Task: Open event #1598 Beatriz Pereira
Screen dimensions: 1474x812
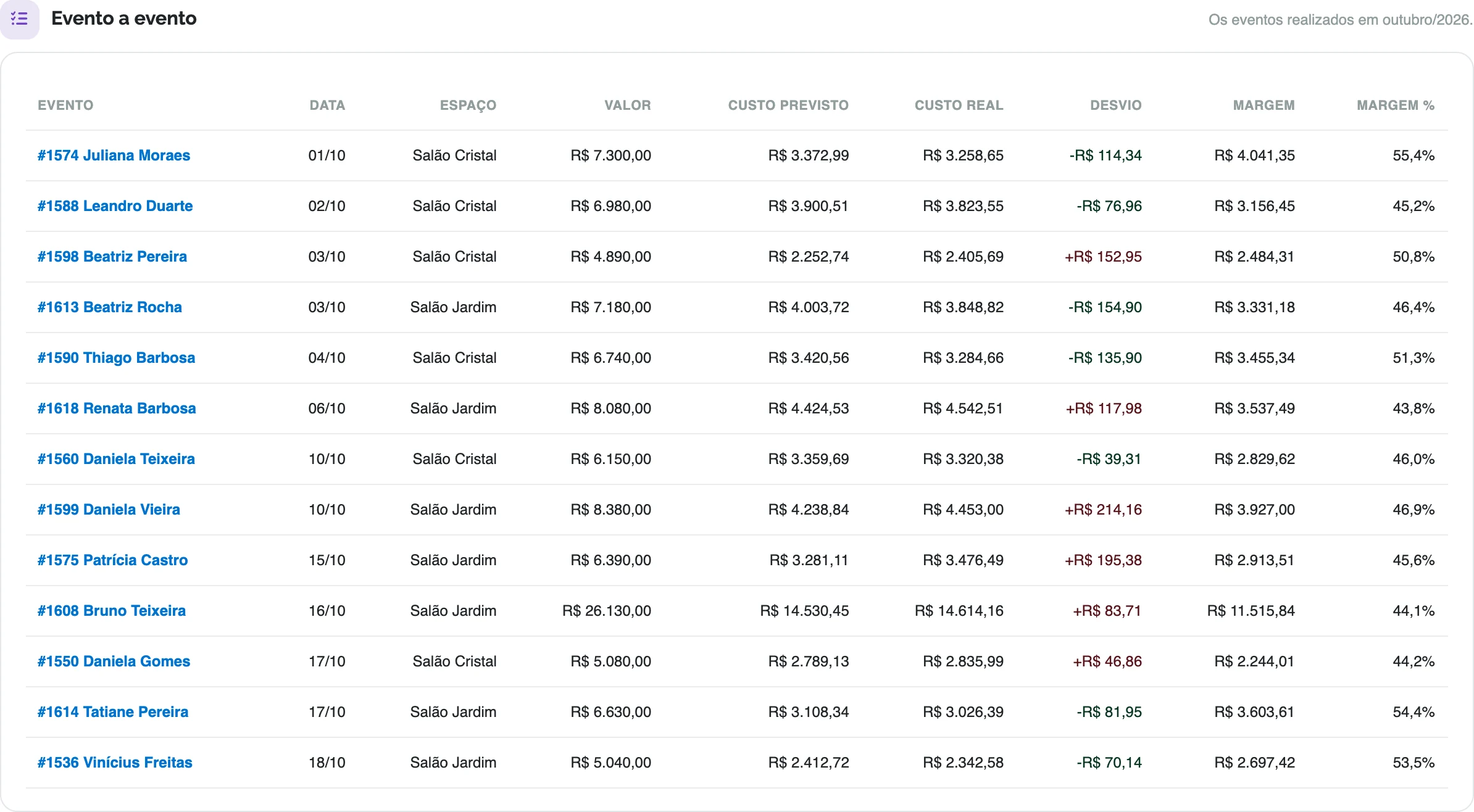Action: pos(112,257)
